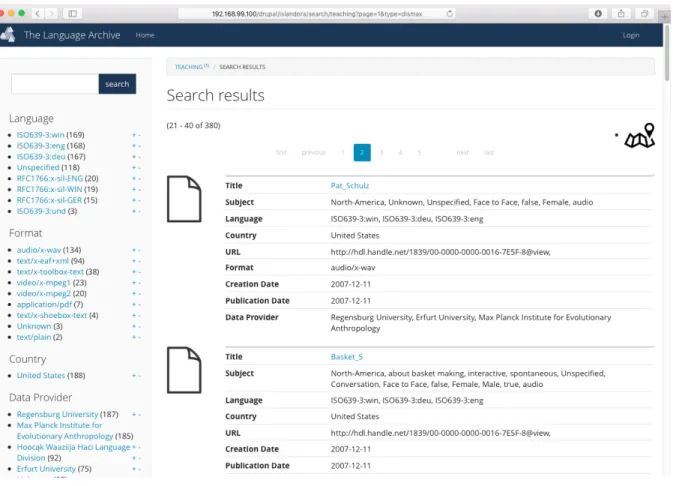Screen dimensions: 673x486
Task: Filter by United States country
Action: pos(41,376)
